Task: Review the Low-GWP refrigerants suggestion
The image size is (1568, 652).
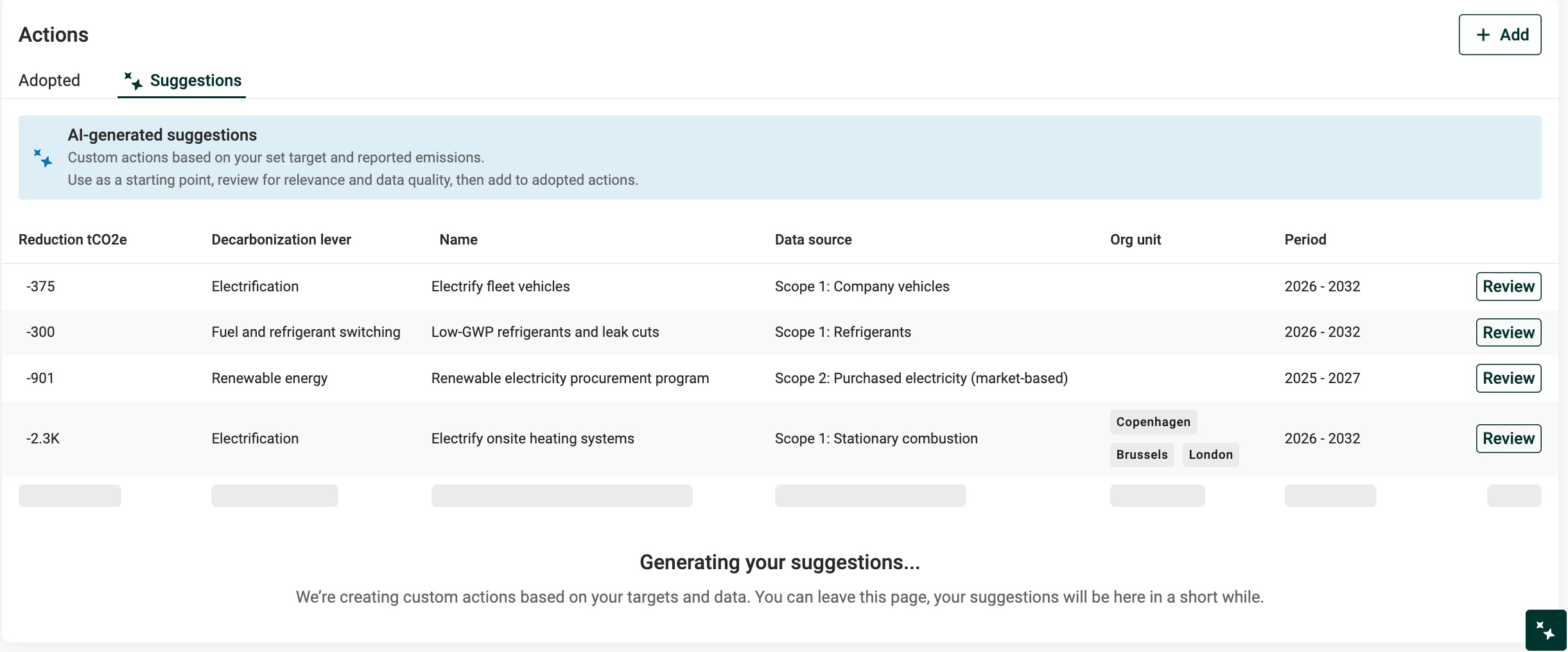Action: [1508, 332]
